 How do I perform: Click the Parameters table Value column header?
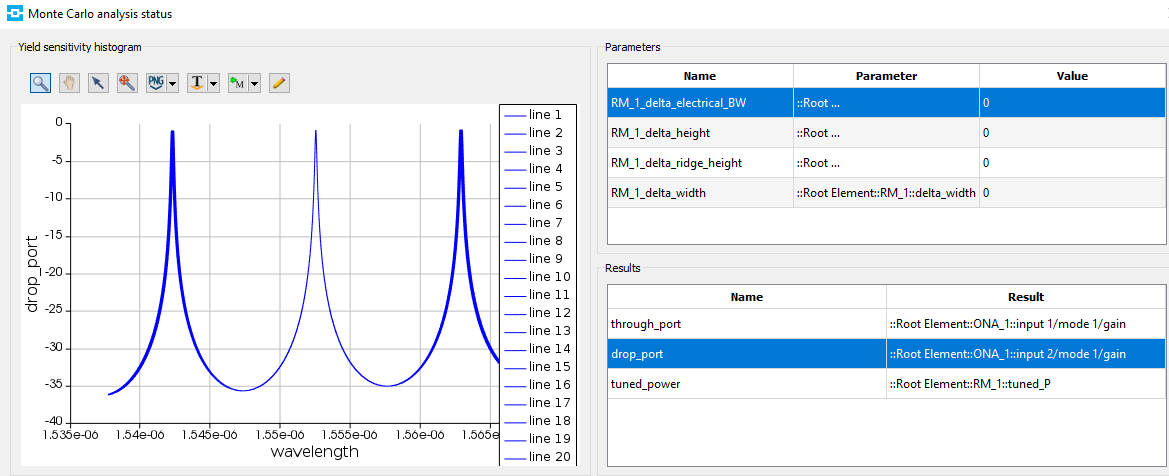pos(1072,76)
